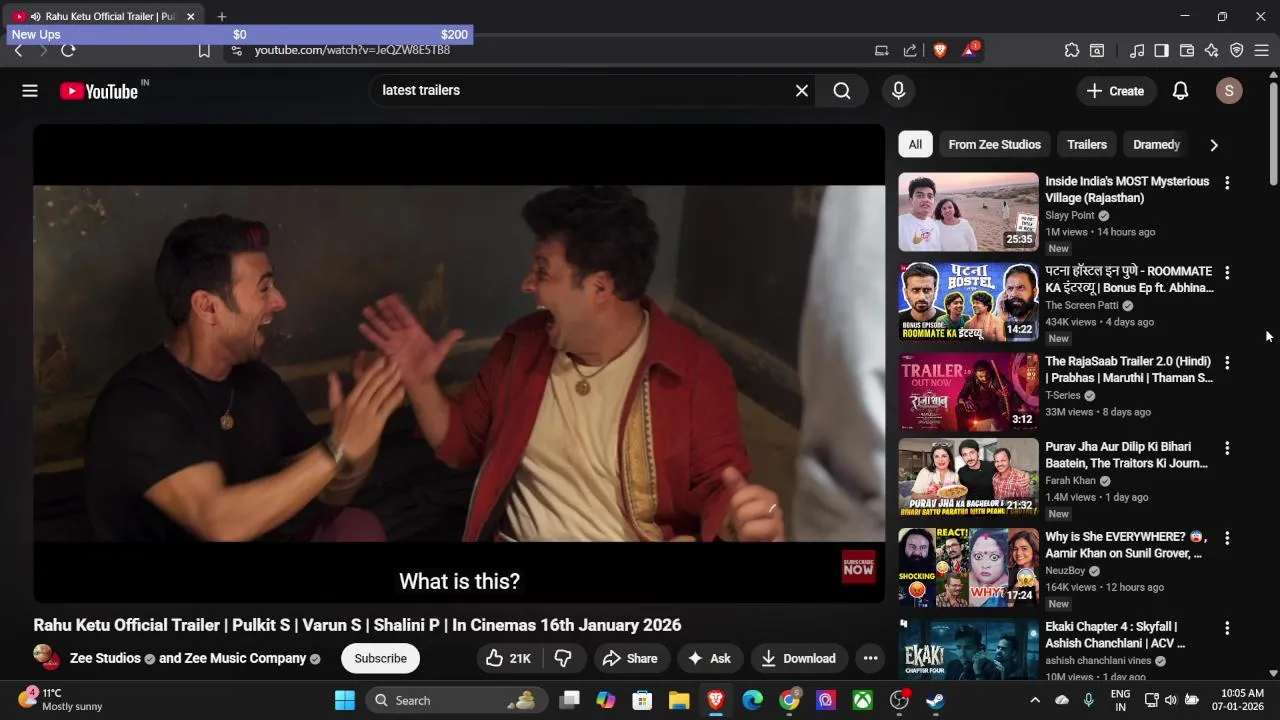Open options for 'Inside India's MOST Mysterious Village'
The height and width of the screenshot is (720, 1280).
[1227, 183]
